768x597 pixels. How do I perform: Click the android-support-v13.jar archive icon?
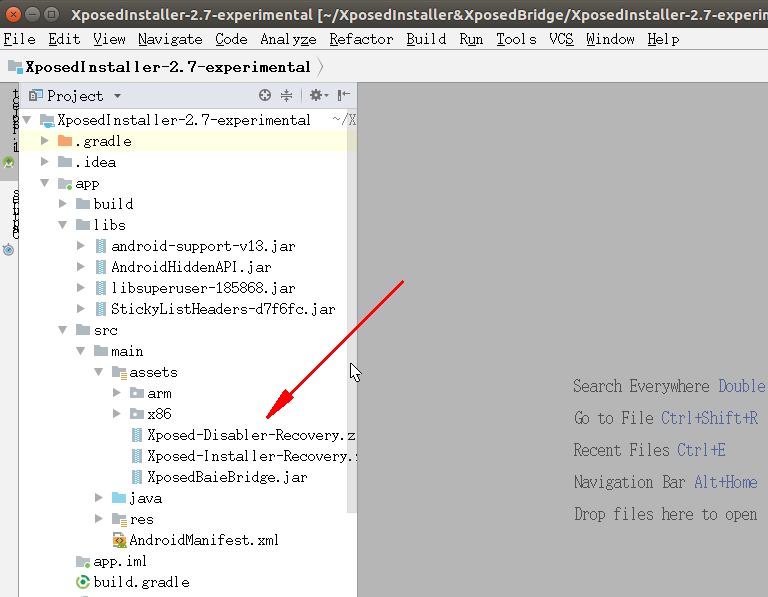pos(100,246)
